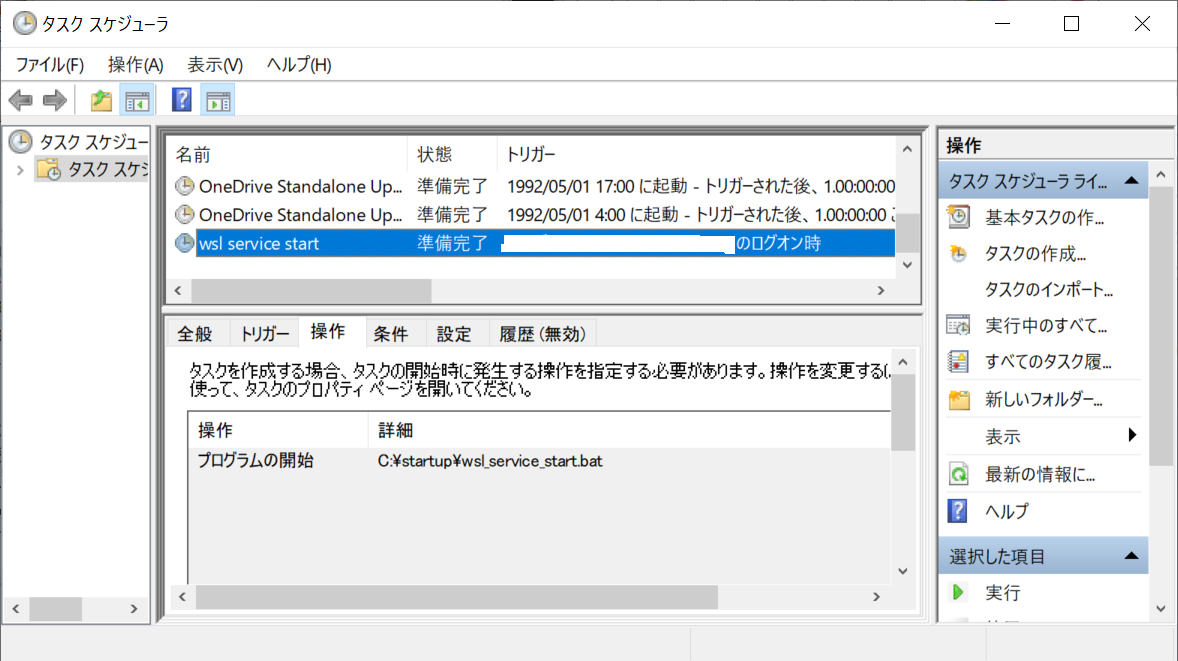This screenshot has height=661, width=1178.
Task: Click タスクのインポート action link
Action: [x=1049, y=289]
